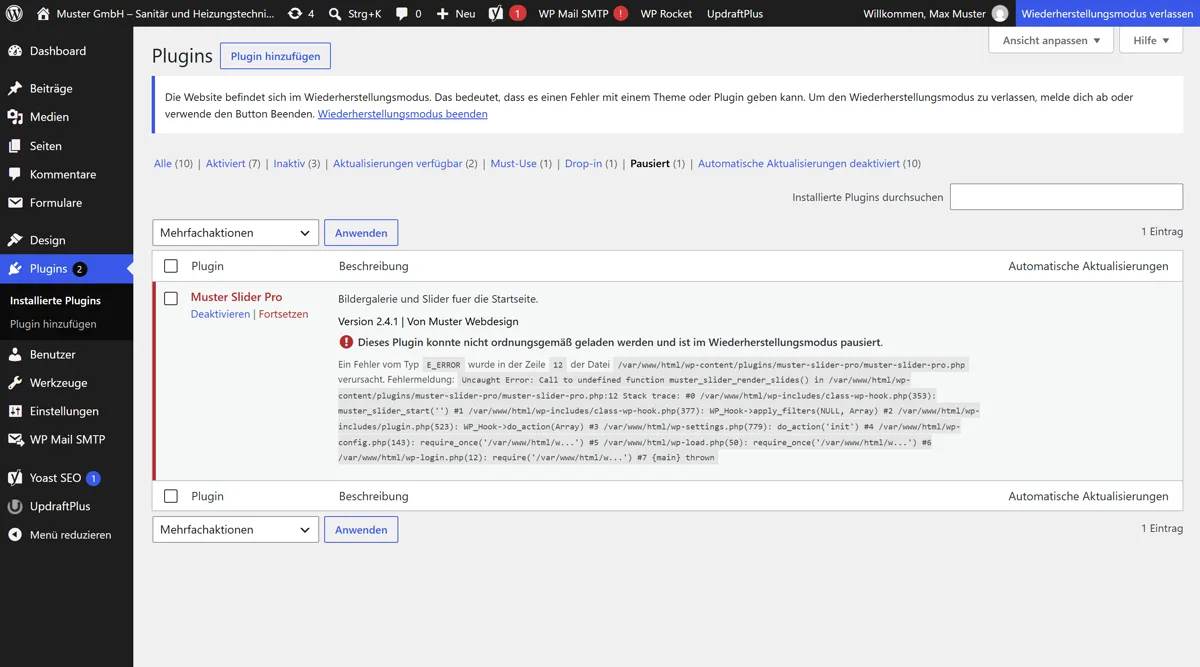Open comments bubble in admin bar
Screen dimensions: 1200x667
point(408,14)
